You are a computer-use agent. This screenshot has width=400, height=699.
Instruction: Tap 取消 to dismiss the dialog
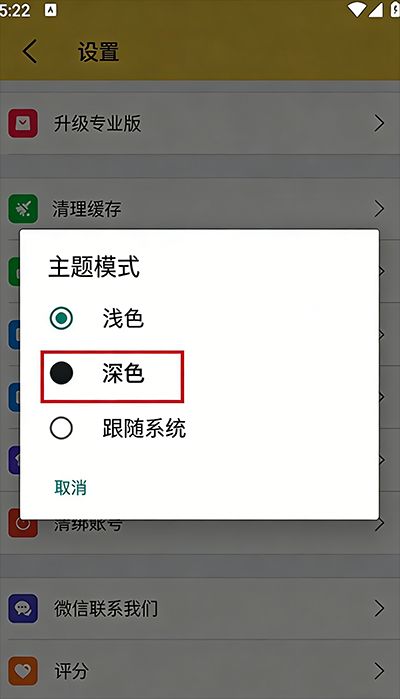(70, 488)
